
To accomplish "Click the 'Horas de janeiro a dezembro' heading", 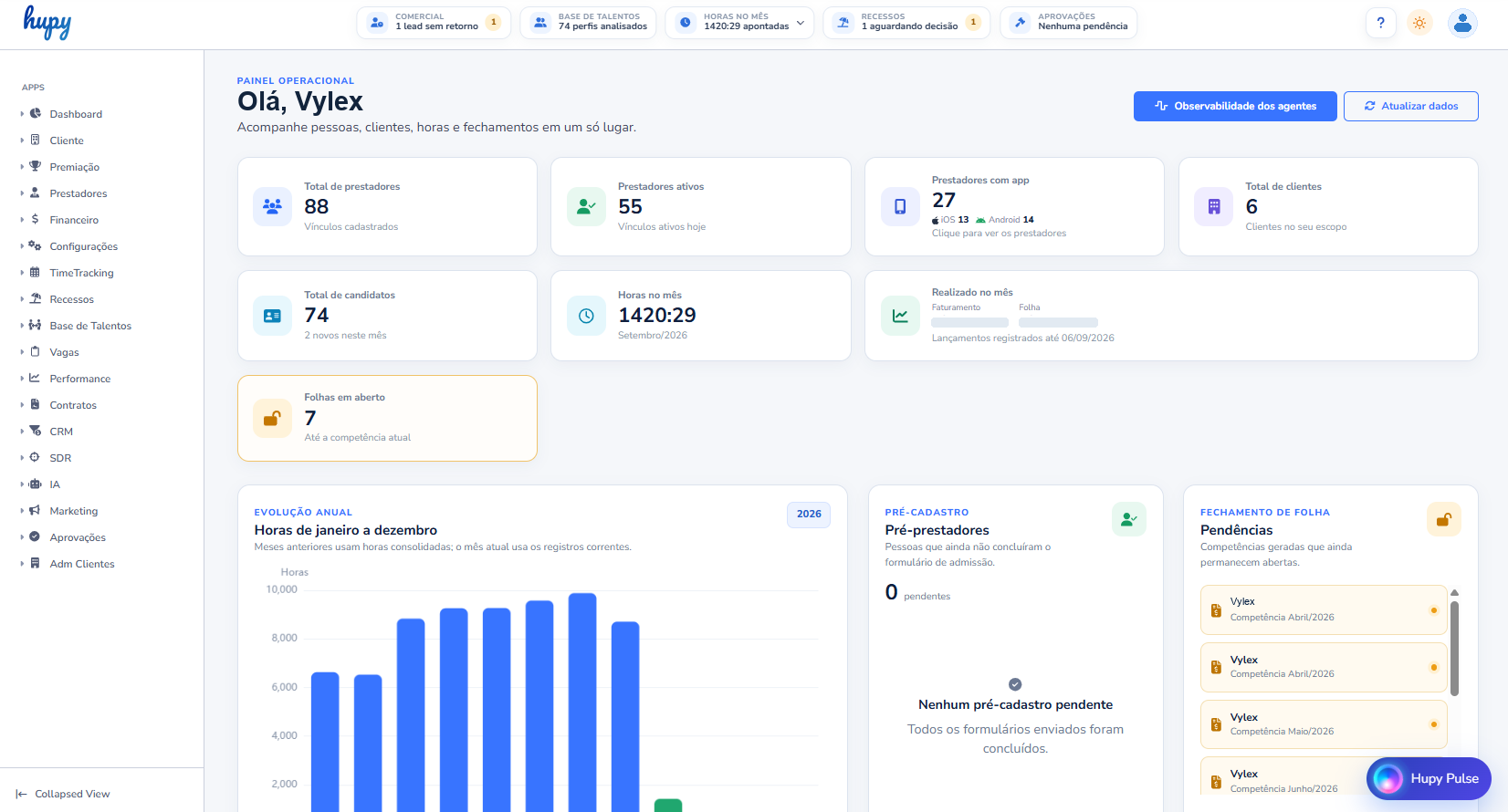I will (x=346, y=530).
